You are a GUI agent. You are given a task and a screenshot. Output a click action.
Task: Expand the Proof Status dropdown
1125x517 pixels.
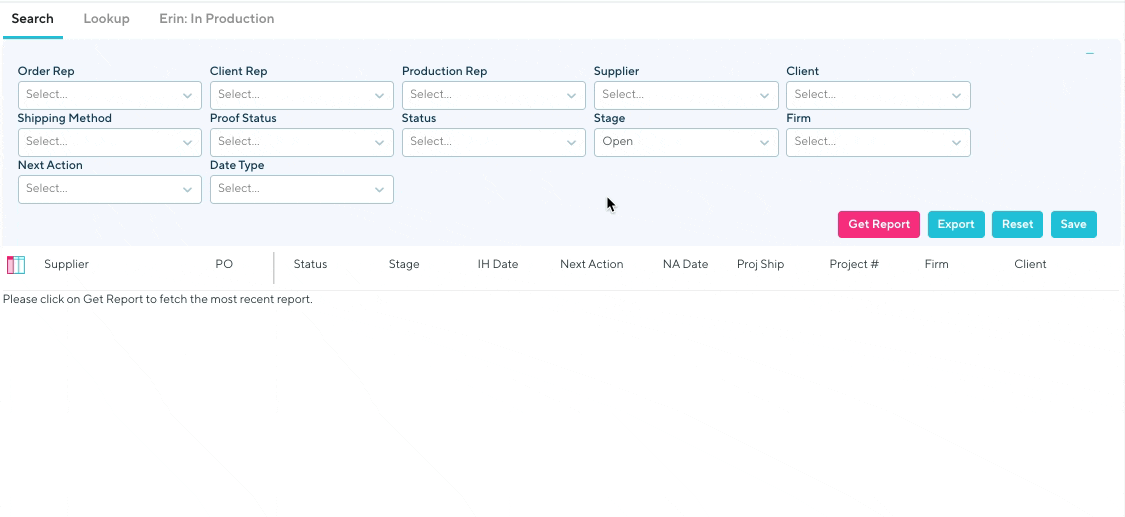pyautogui.click(x=301, y=142)
